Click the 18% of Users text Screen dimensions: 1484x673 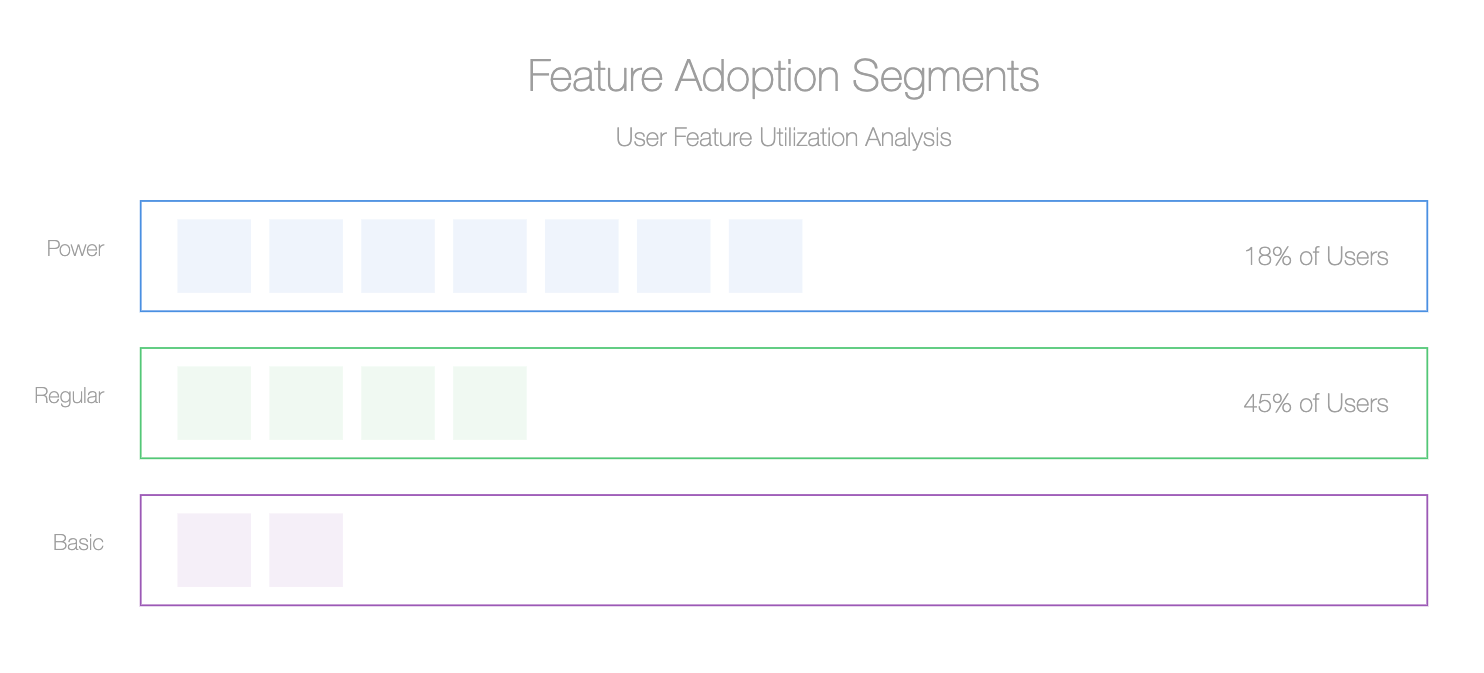(1316, 256)
